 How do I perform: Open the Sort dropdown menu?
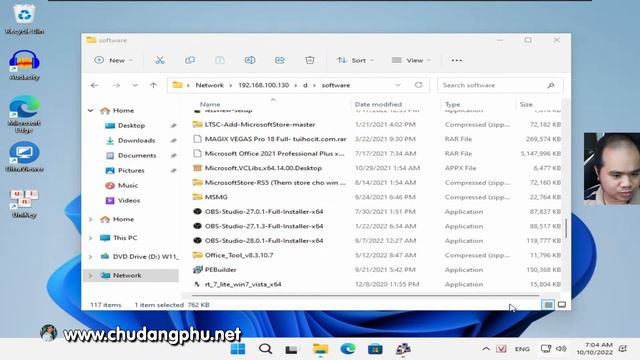(355, 60)
